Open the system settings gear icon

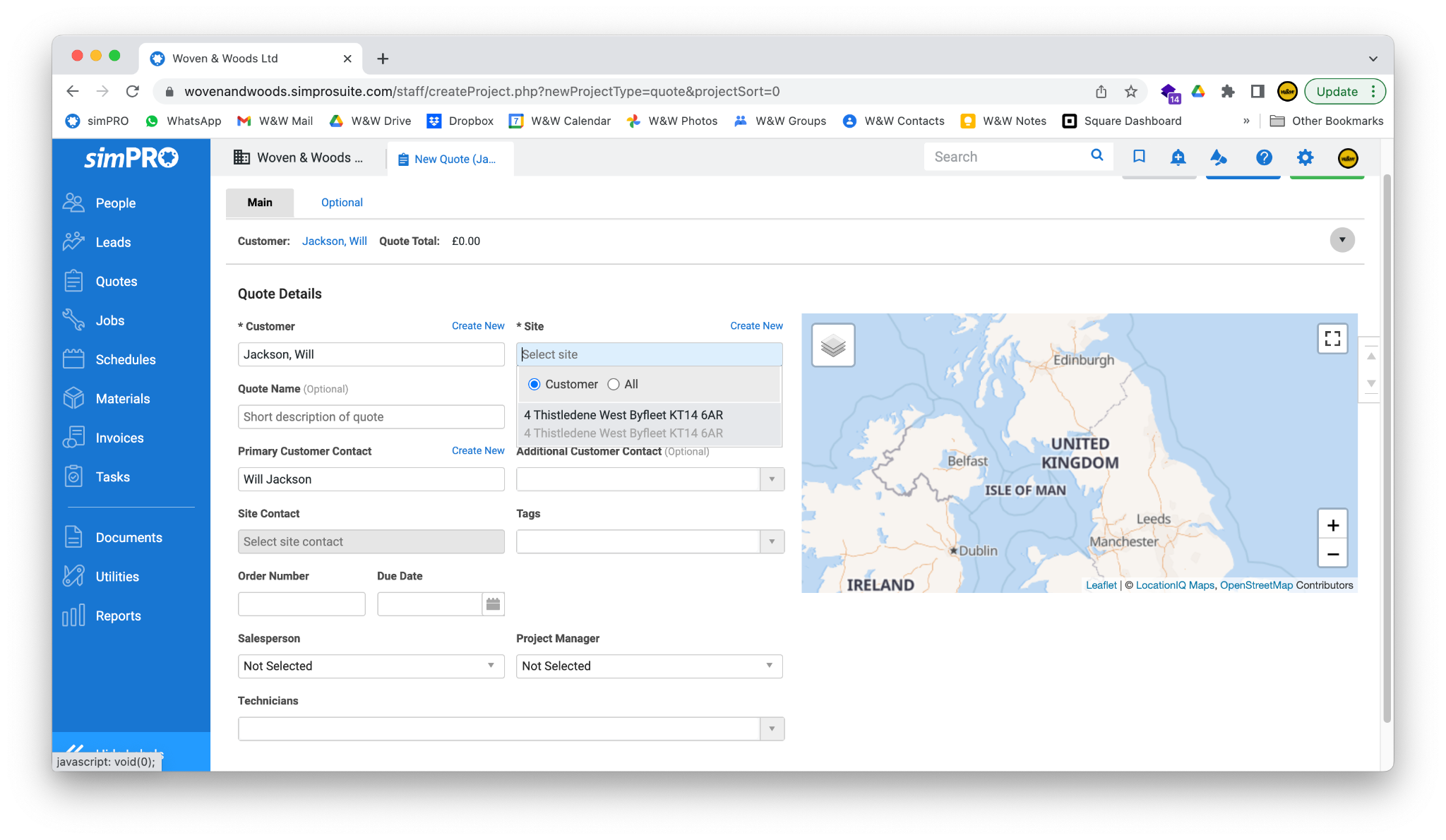coord(1305,157)
